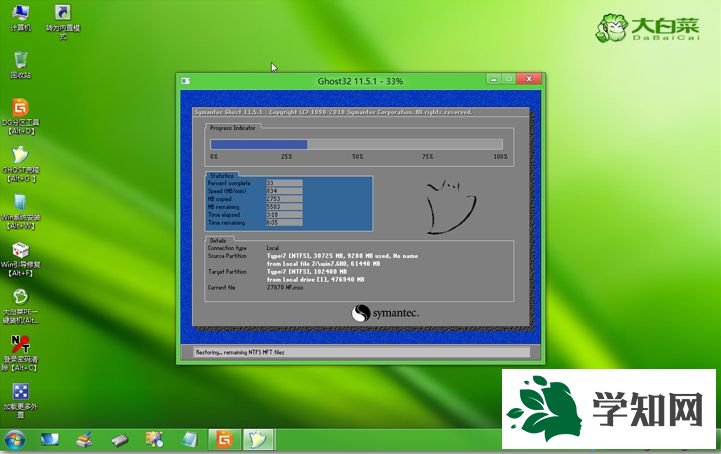
Task: Click the MB remaining value field
Action: point(284,207)
